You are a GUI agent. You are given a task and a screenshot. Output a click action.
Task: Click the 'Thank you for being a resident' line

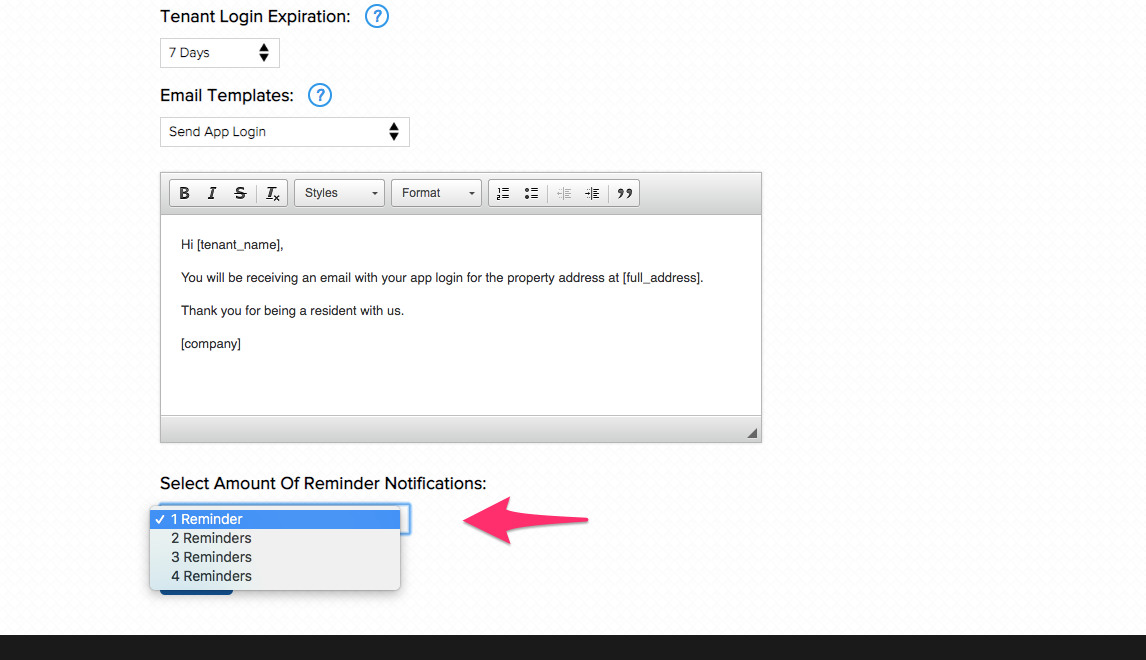[x=292, y=311]
